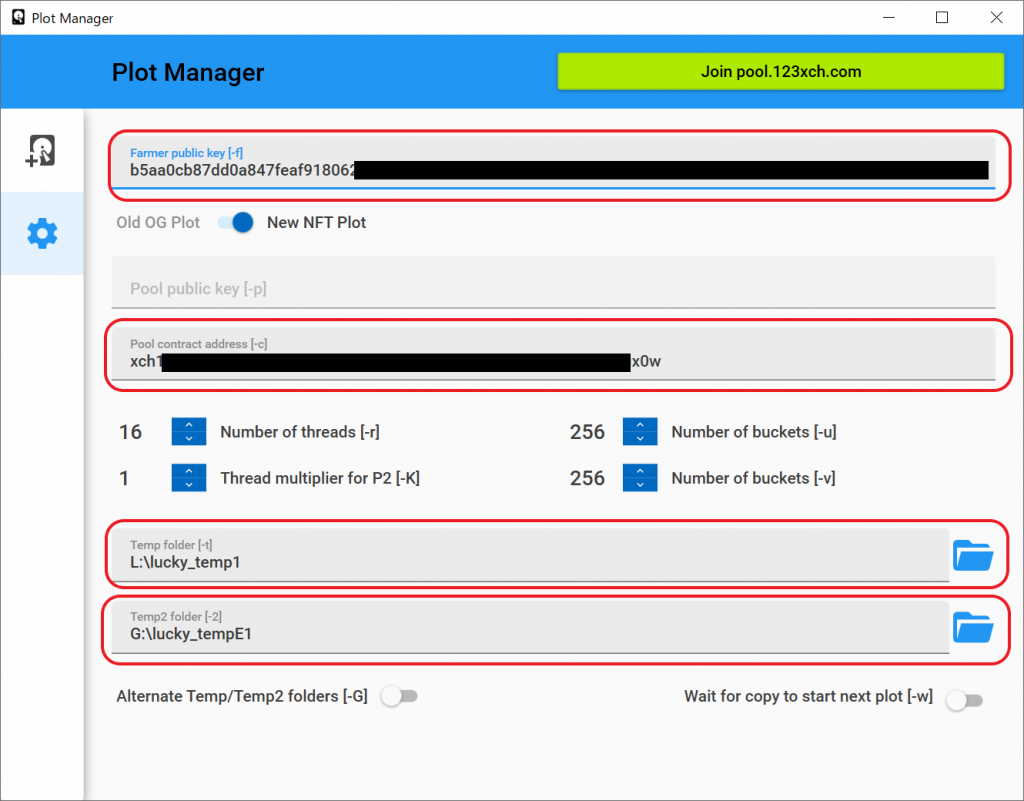The height and width of the screenshot is (801, 1024).
Task: Change Number of buckets [-u] stepper
Action: pyautogui.click(x=639, y=432)
